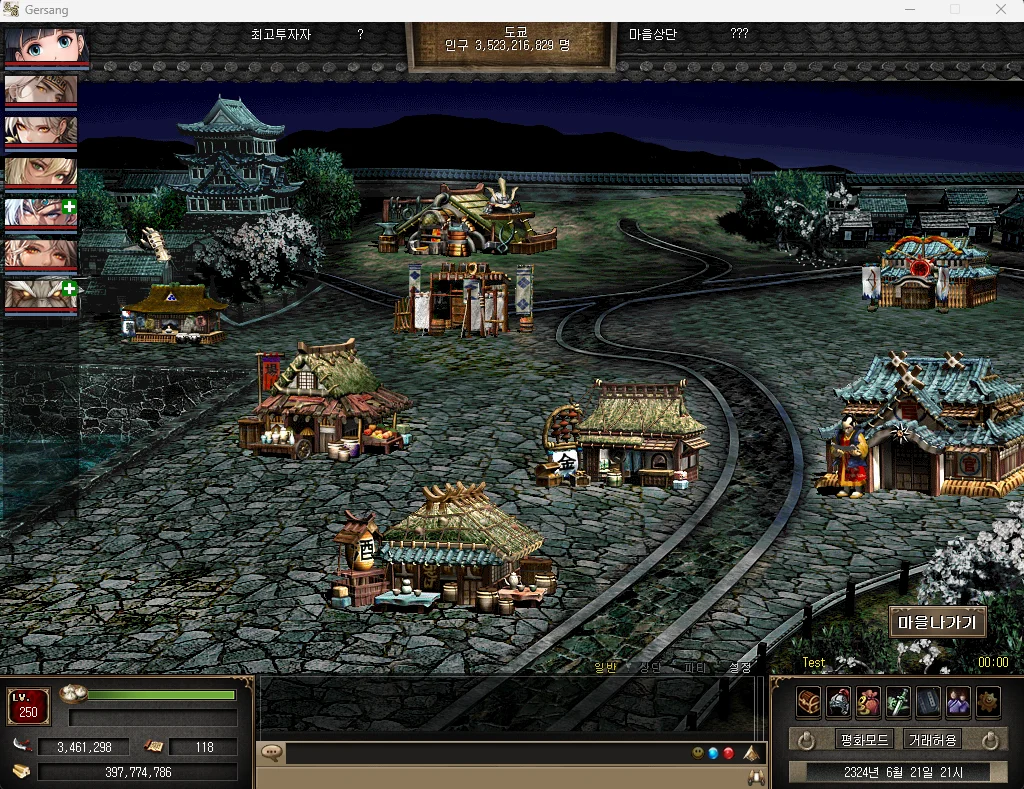Click the empty bar below green gauge
Image resolution: width=1024 pixels, height=789 pixels.
point(153,718)
